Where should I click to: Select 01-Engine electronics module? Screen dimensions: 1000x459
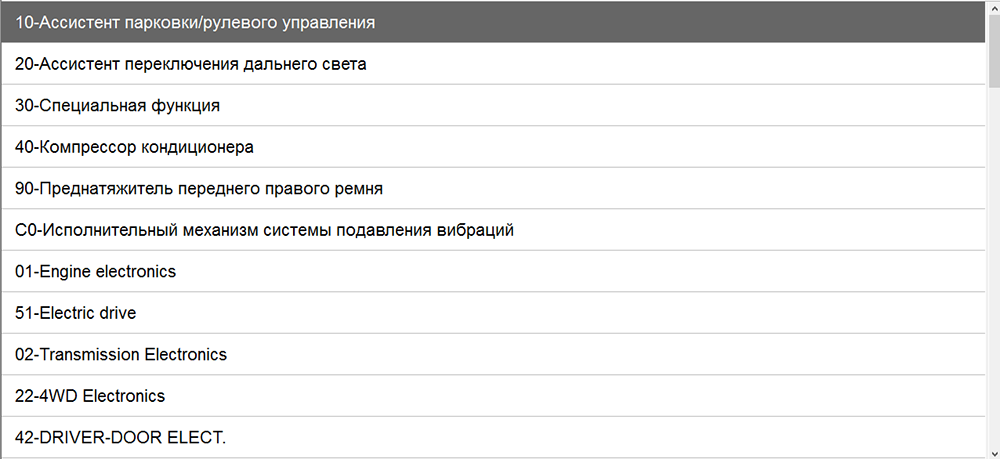tap(96, 271)
